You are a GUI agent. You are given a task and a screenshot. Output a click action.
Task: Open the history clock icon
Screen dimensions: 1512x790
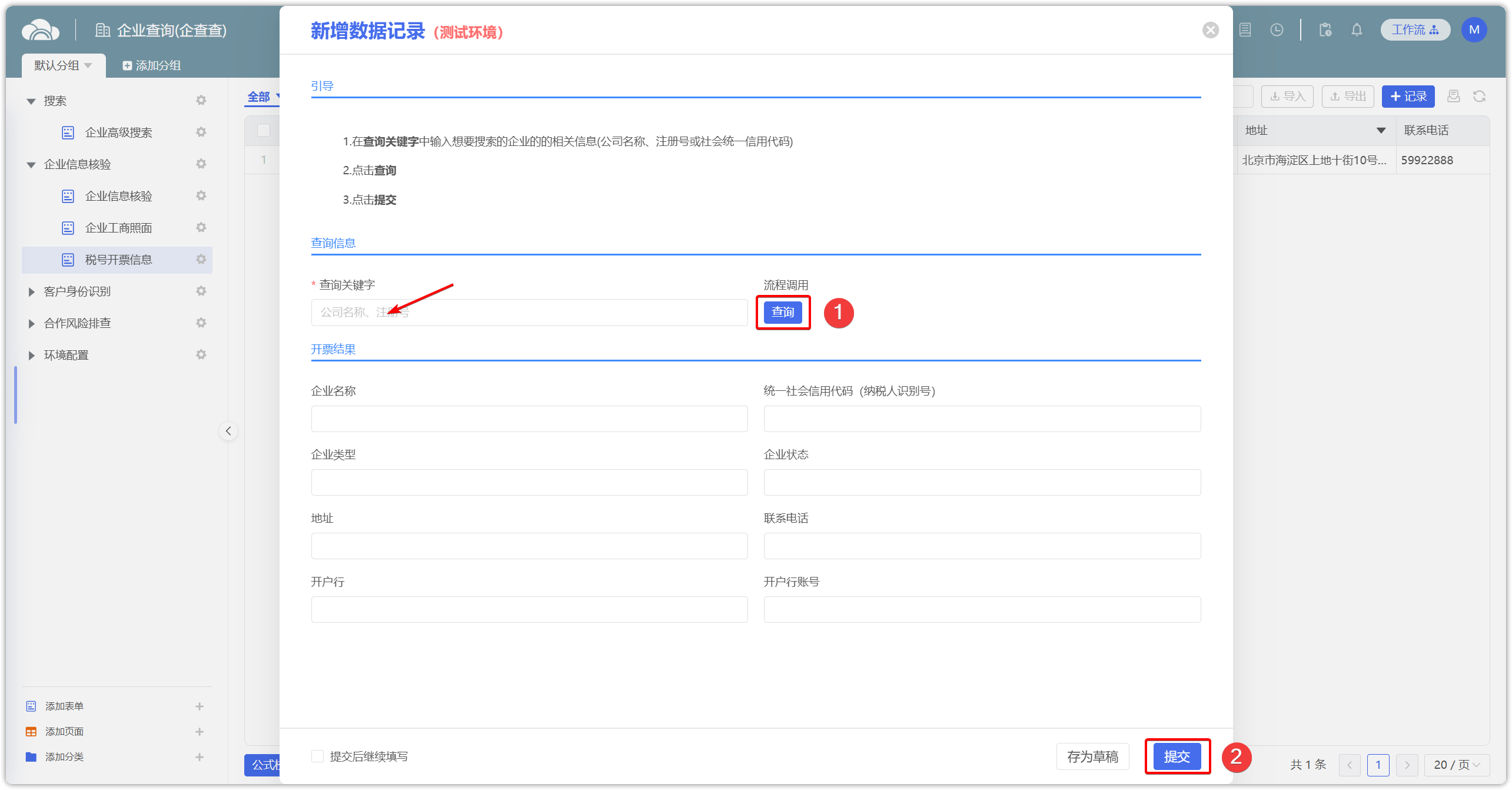[x=1277, y=30]
